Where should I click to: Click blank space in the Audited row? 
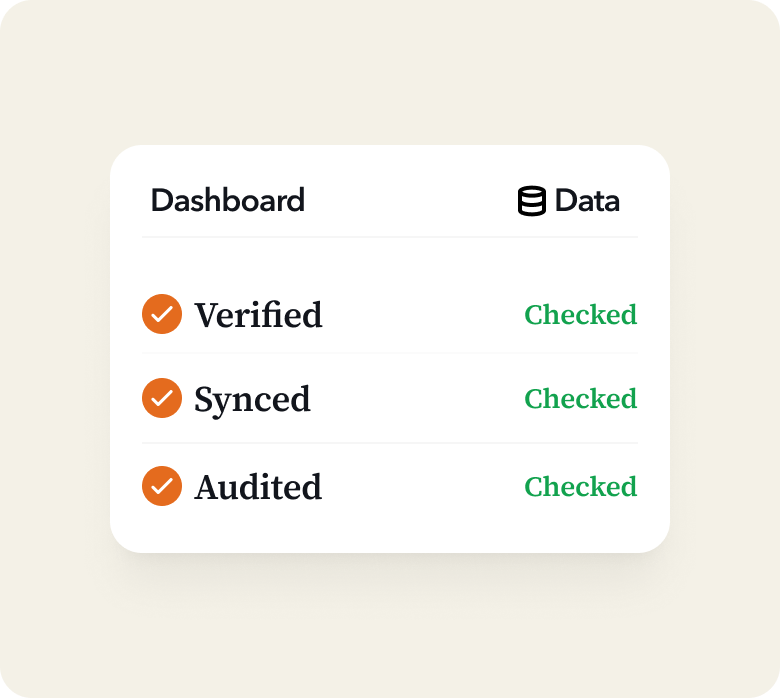tap(420, 487)
